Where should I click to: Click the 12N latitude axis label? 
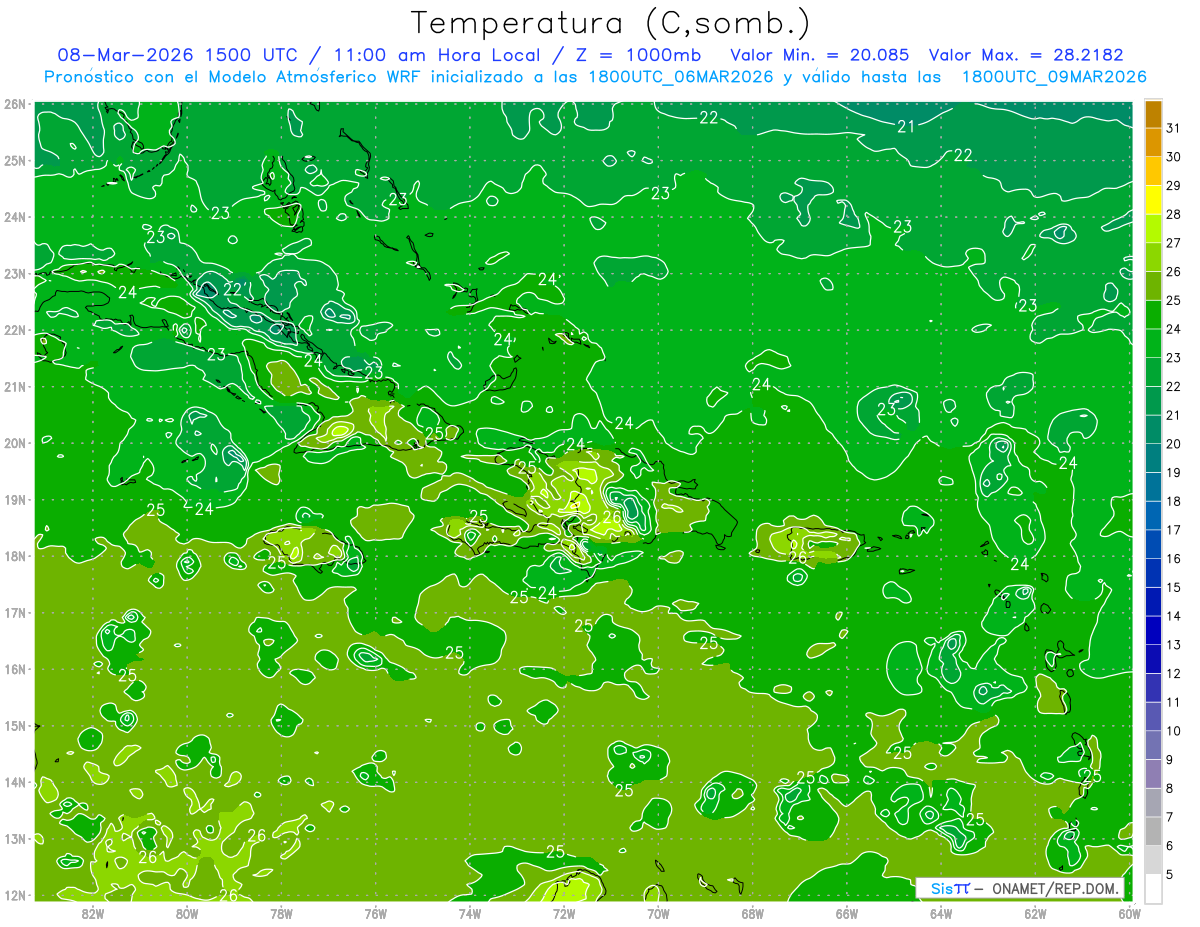pos(15,895)
